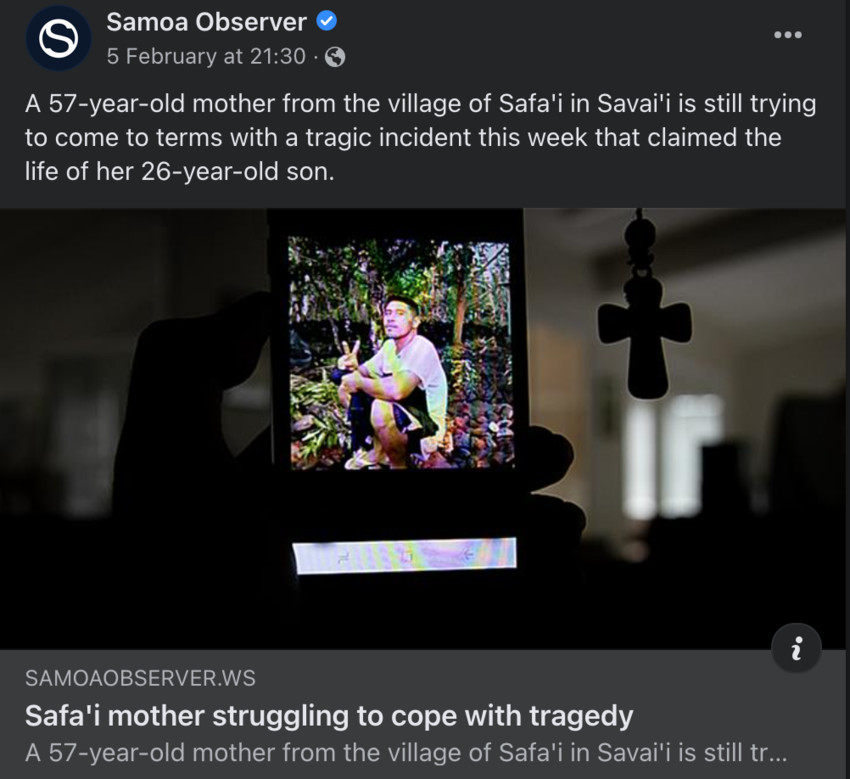Click headline 'Safa'i mother struggling to cope with tragedy'
Screen dimensions: 850x779
click(329, 716)
